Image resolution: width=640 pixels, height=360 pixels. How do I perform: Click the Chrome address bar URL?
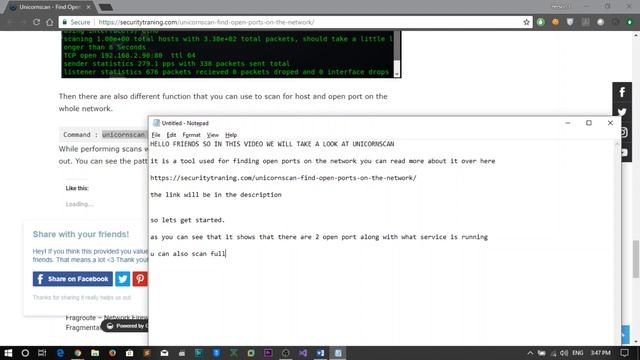click(x=206, y=22)
